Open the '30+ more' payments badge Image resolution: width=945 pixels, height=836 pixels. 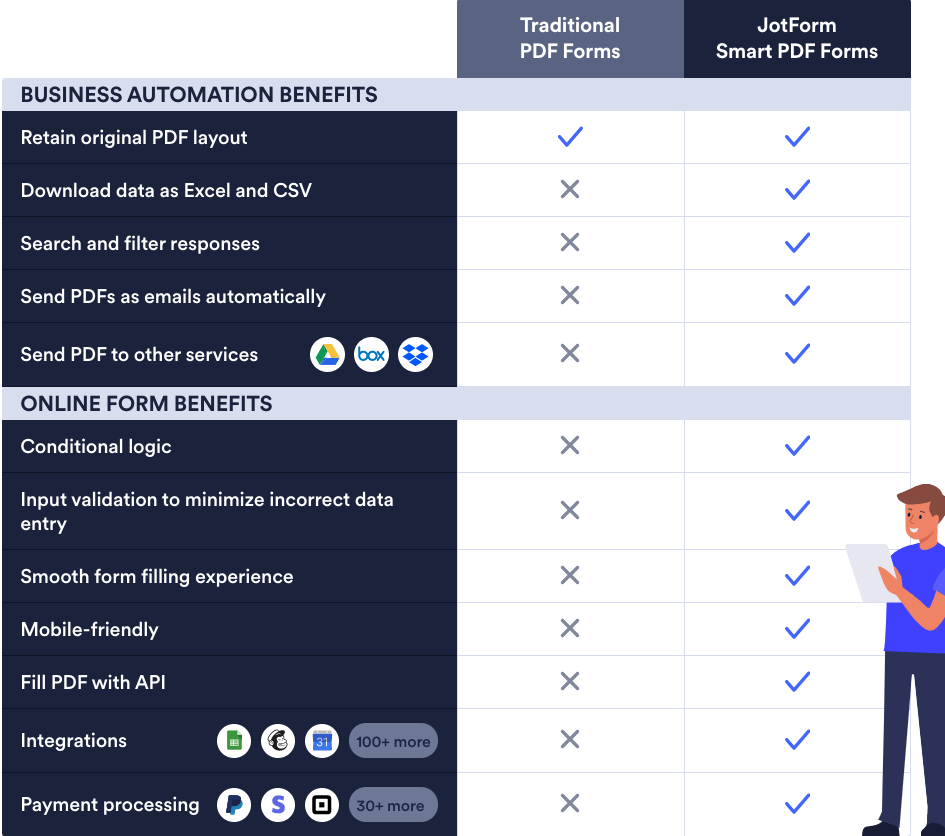[390, 805]
